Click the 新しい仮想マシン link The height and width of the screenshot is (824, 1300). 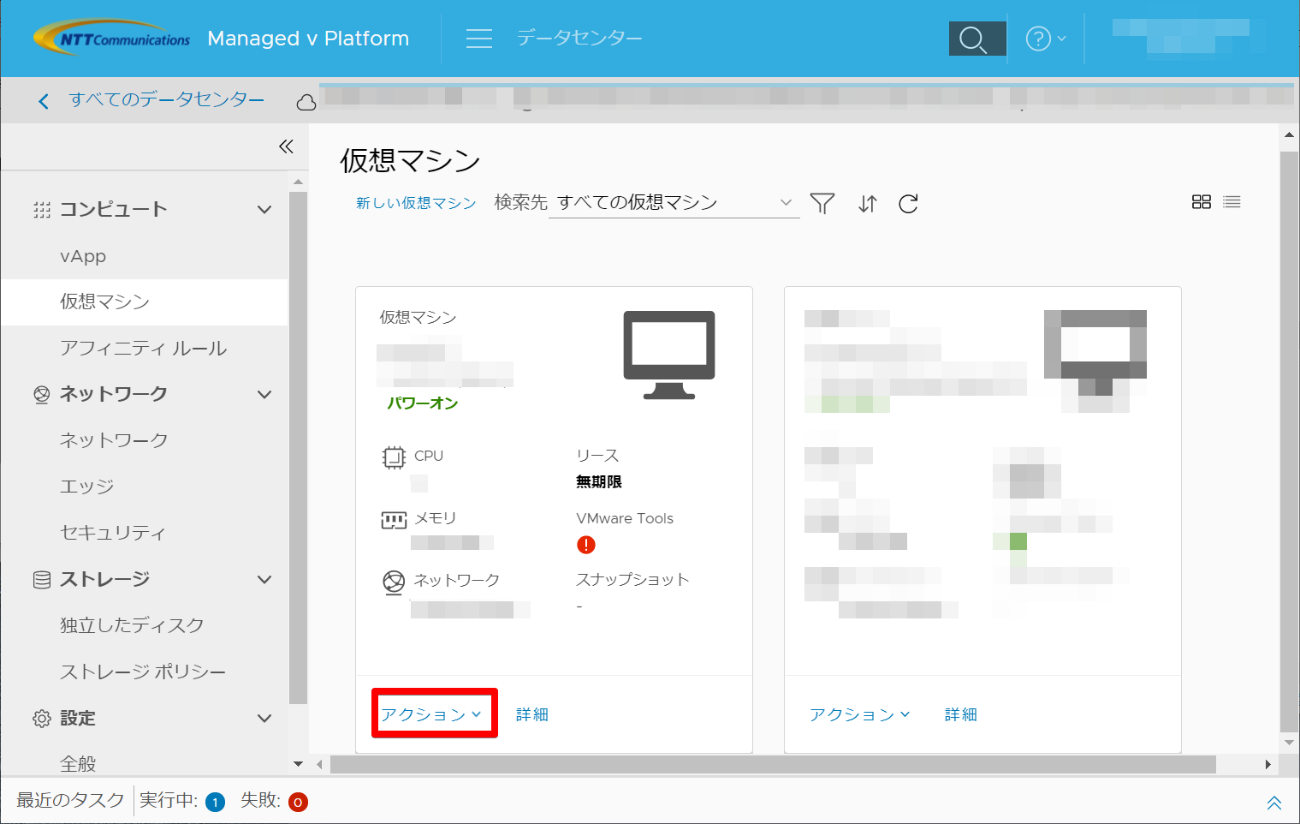[x=416, y=203]
